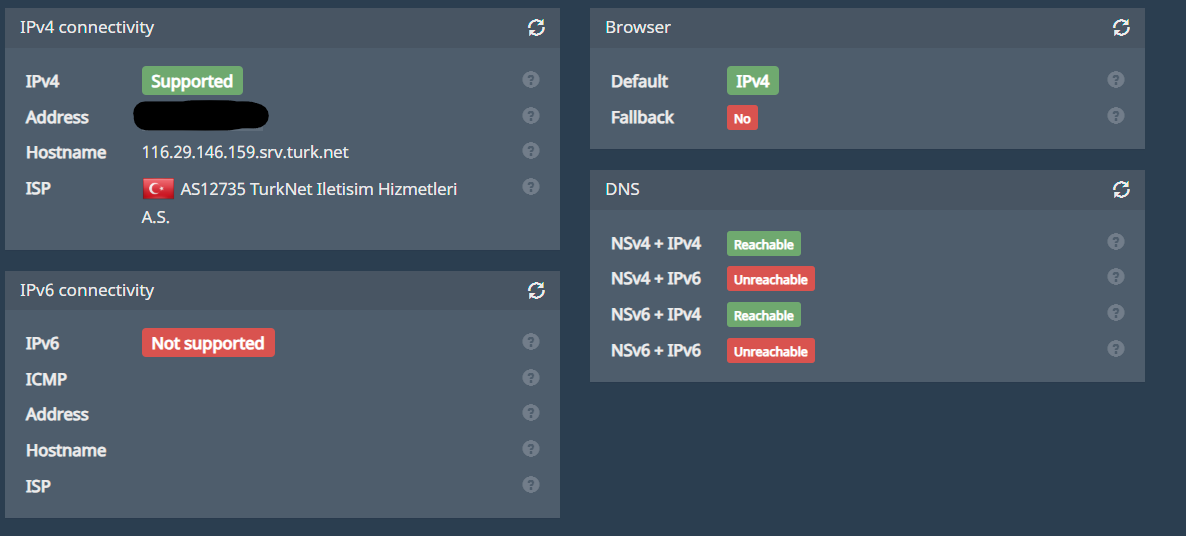Click the green IPv4 Default badge
The width and height of the screenshot is (1186, 536).
click(752, 82)
